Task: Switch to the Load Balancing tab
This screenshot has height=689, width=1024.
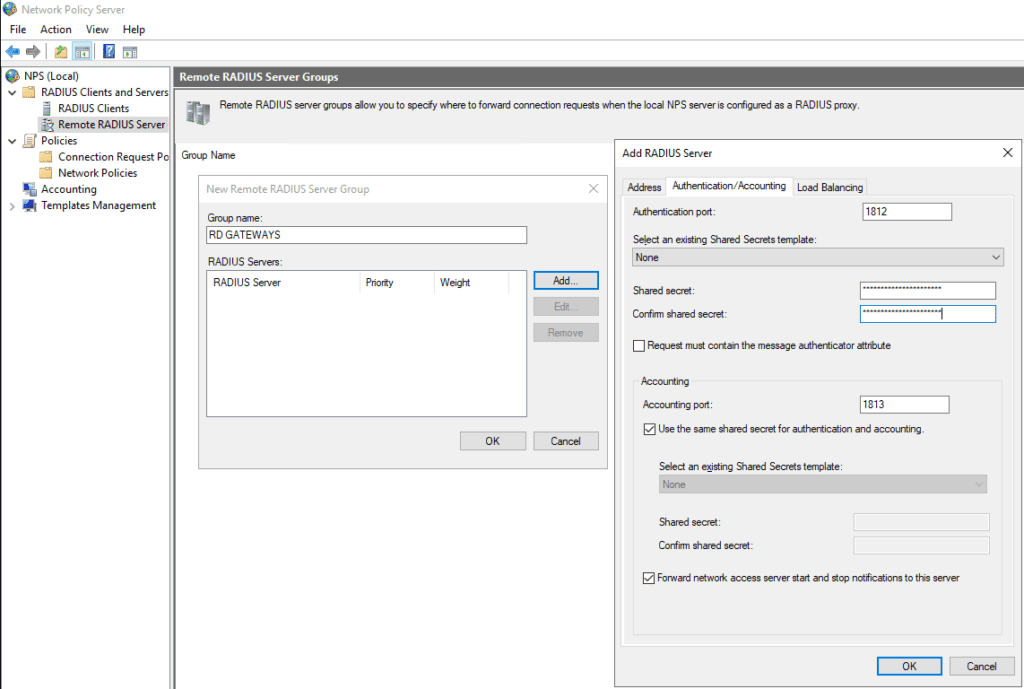Action: tap(829, 187)
